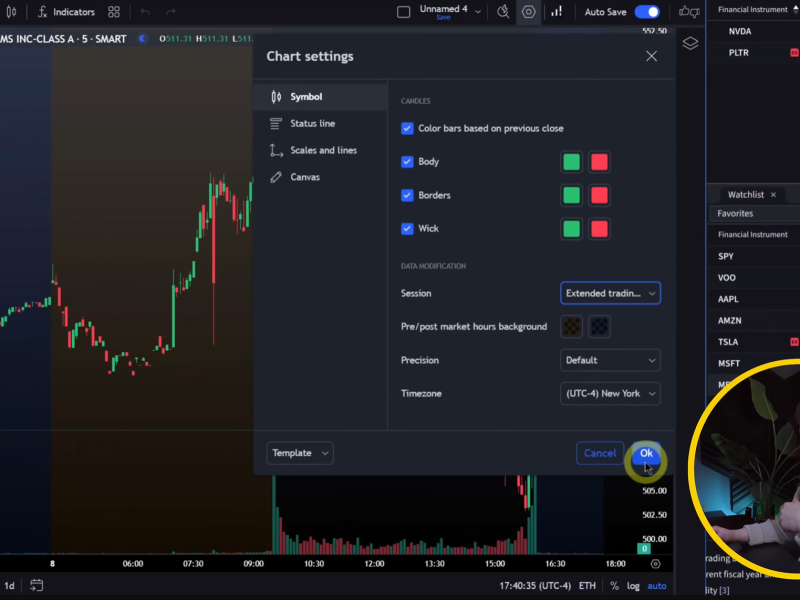
Task: Open indicator templates grid icon
Action: coord(114,12)
